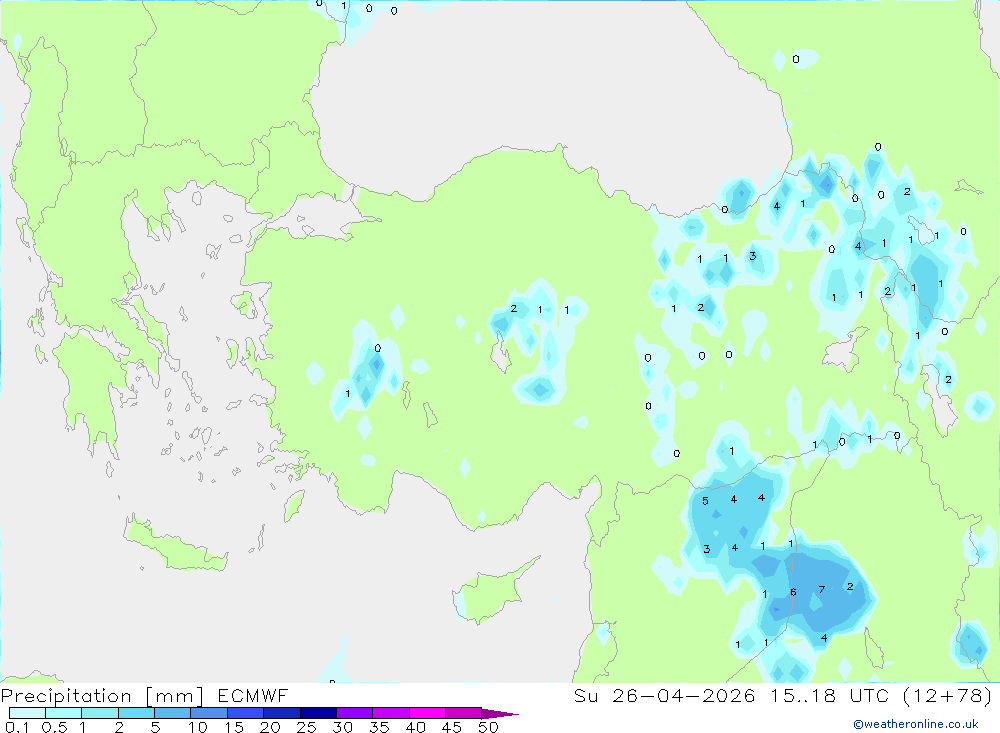
Task: Click the 'Precipitation [mm]' title text
Action: pyautogui.click(x=102, y=696)
